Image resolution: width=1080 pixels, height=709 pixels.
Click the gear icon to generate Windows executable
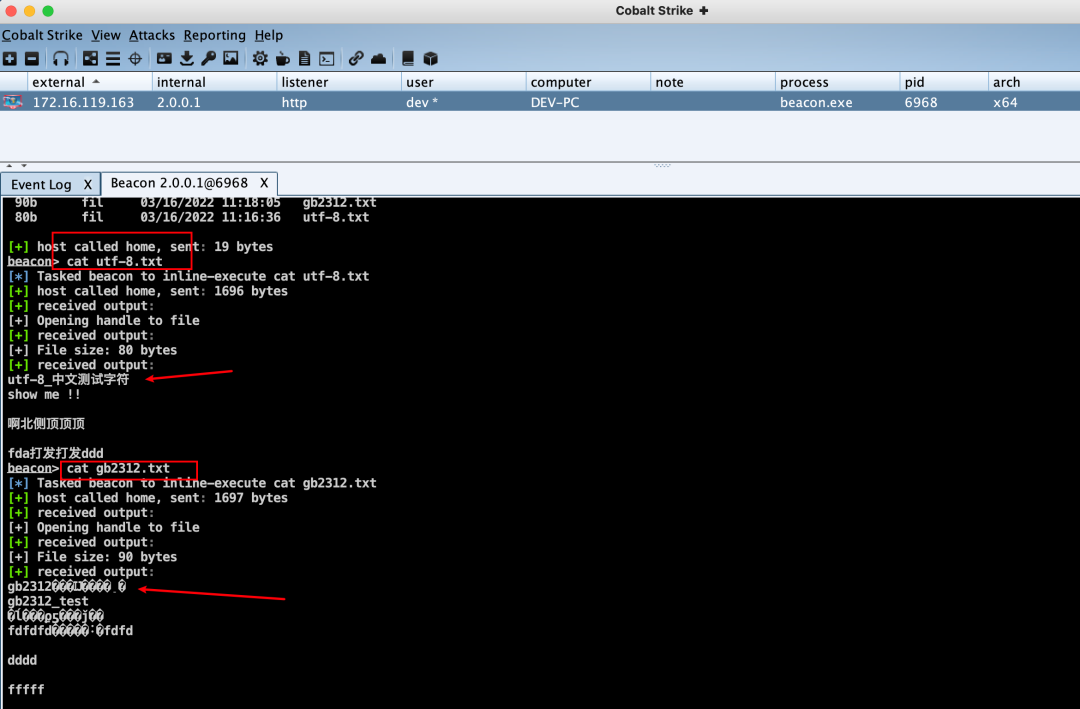260,59
